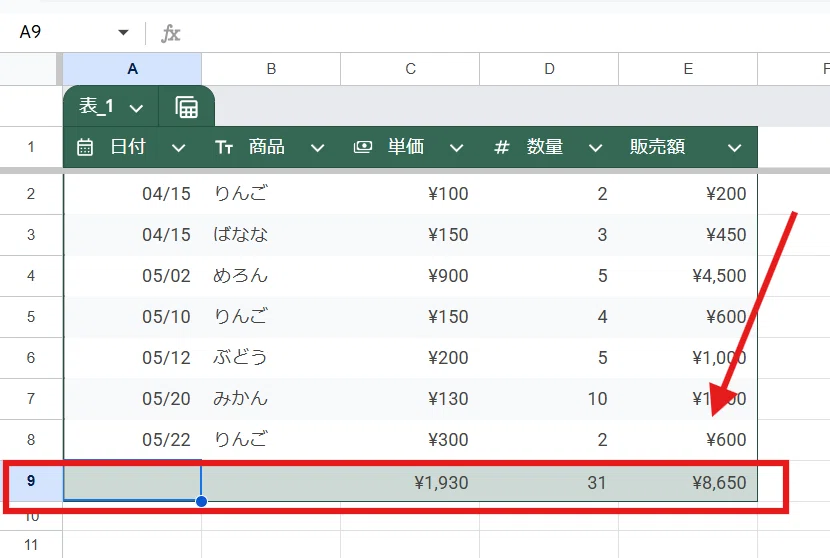830x558 pixels.
Task: Open the table view calculator icon
Action: pos(186,107)
